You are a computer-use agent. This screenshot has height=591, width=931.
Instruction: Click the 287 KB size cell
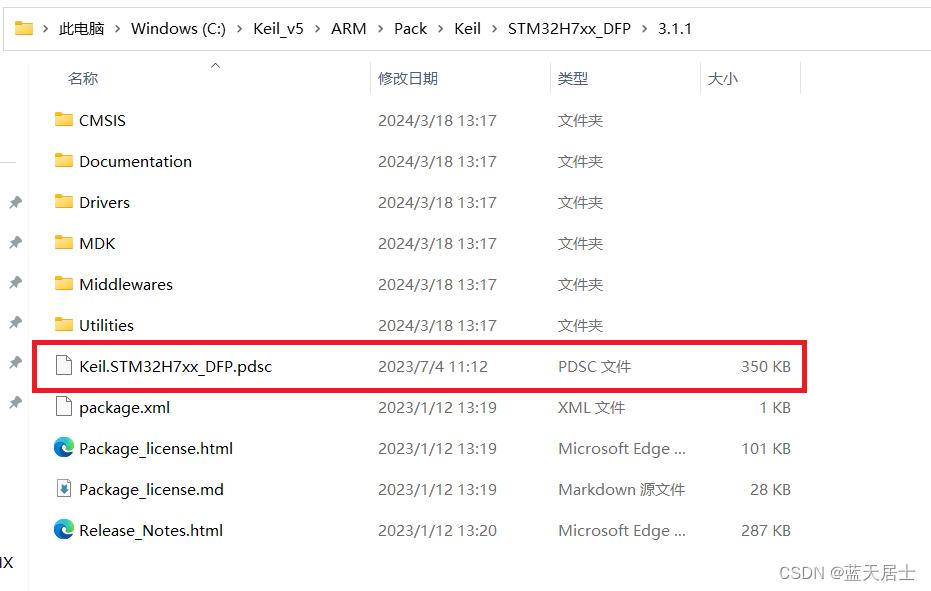pos(766,530)
